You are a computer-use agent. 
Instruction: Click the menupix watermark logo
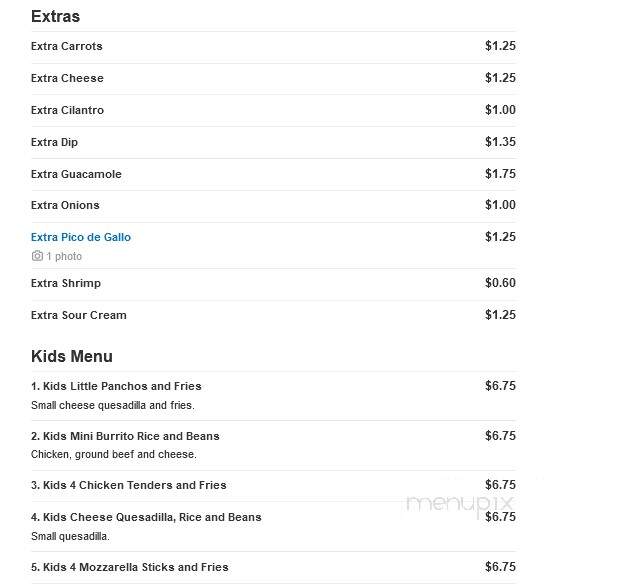(460, 504)
